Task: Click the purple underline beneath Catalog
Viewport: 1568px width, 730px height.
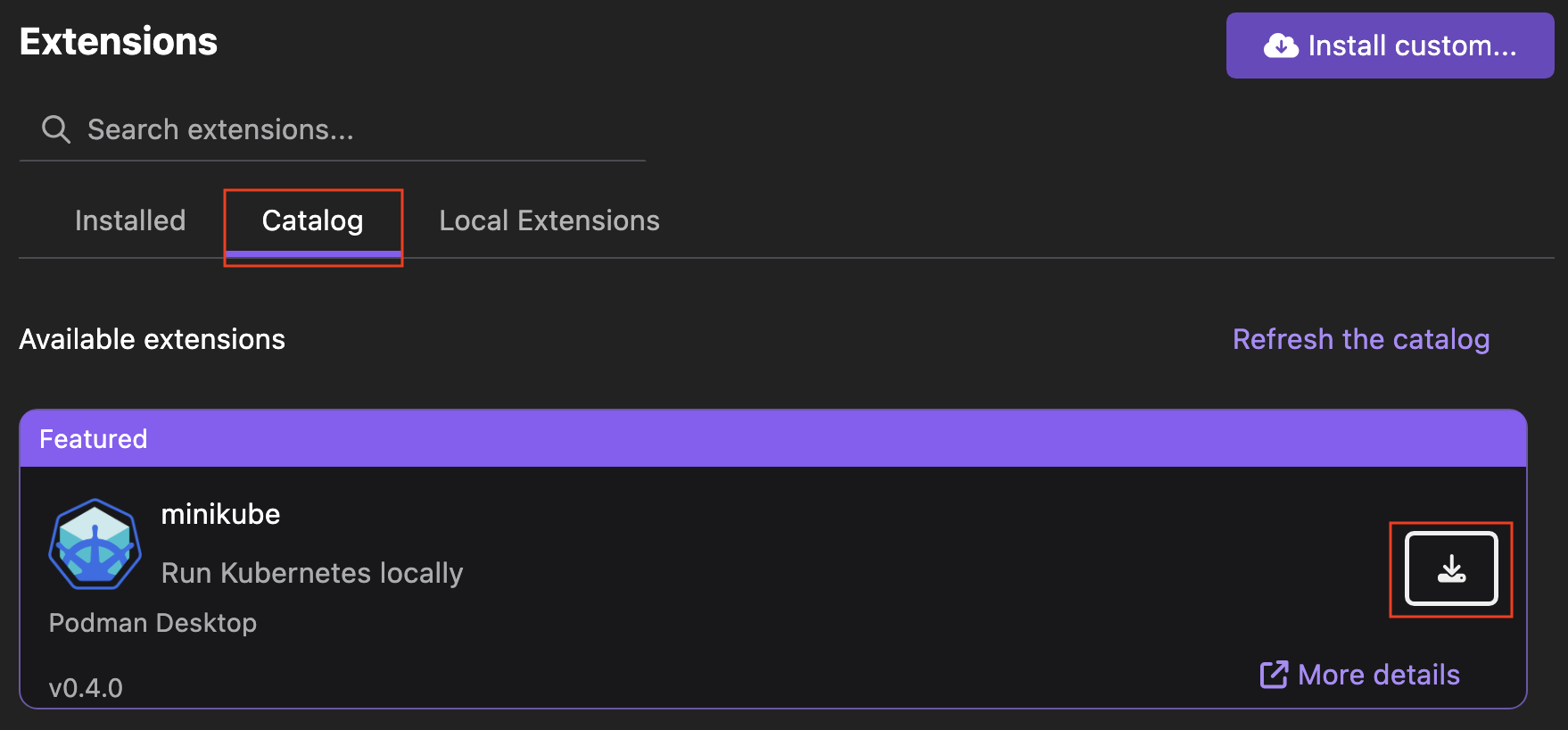Action: [x=313, y=255]
